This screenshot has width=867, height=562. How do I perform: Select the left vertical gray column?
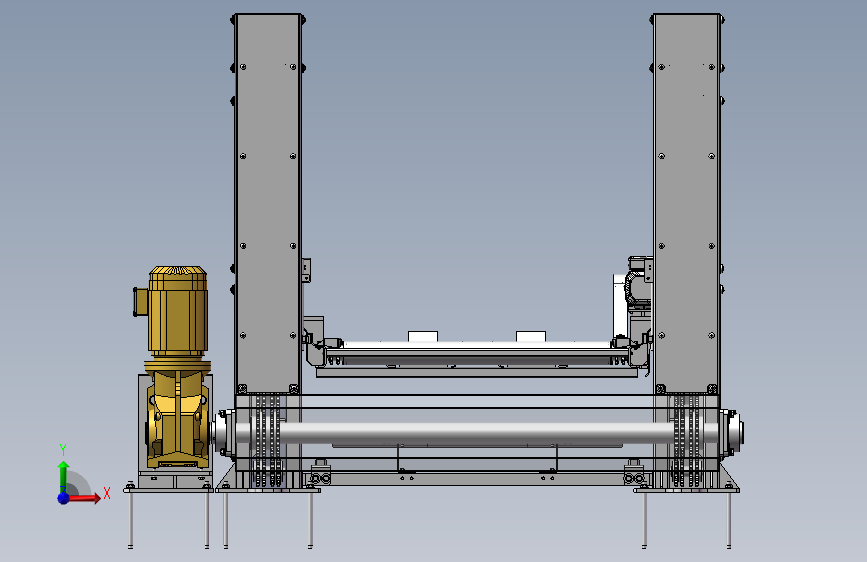268,204
